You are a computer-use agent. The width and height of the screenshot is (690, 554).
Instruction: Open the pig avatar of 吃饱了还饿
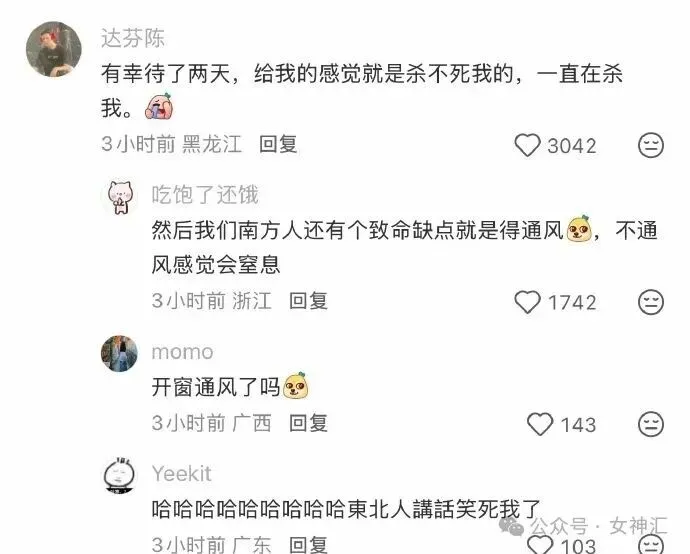[120, 197]
